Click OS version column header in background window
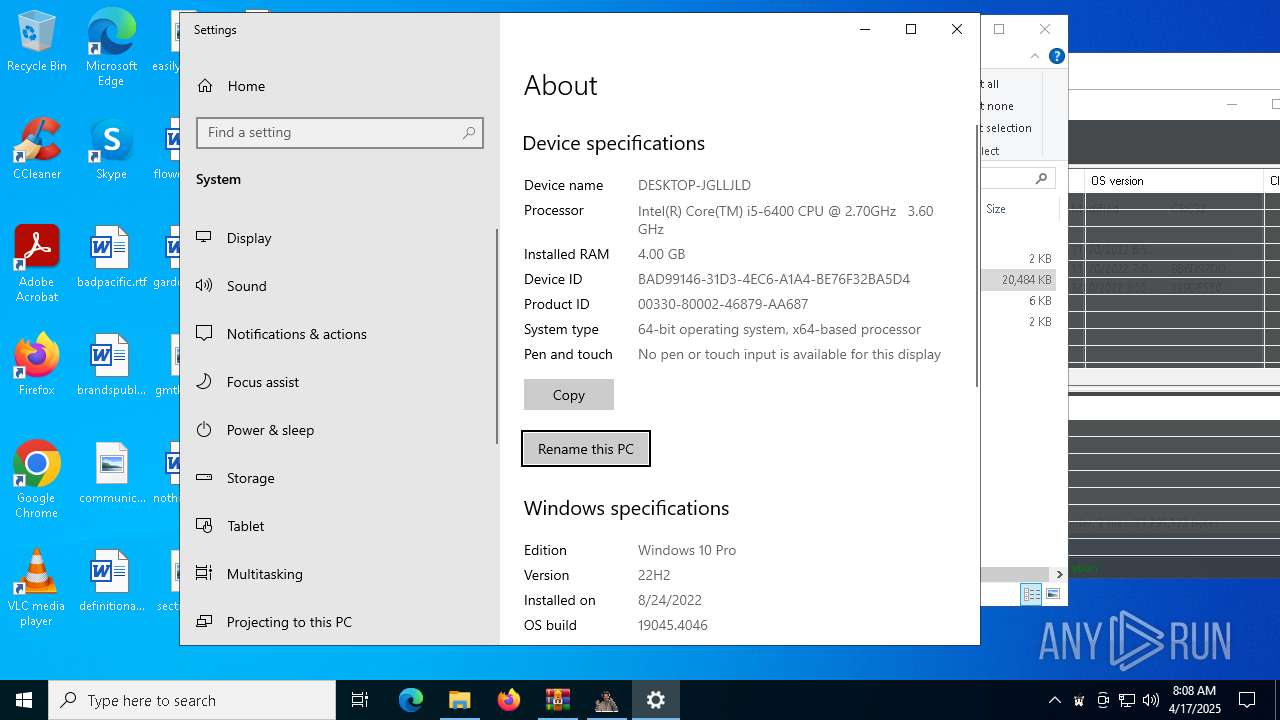 [1174, 181]
